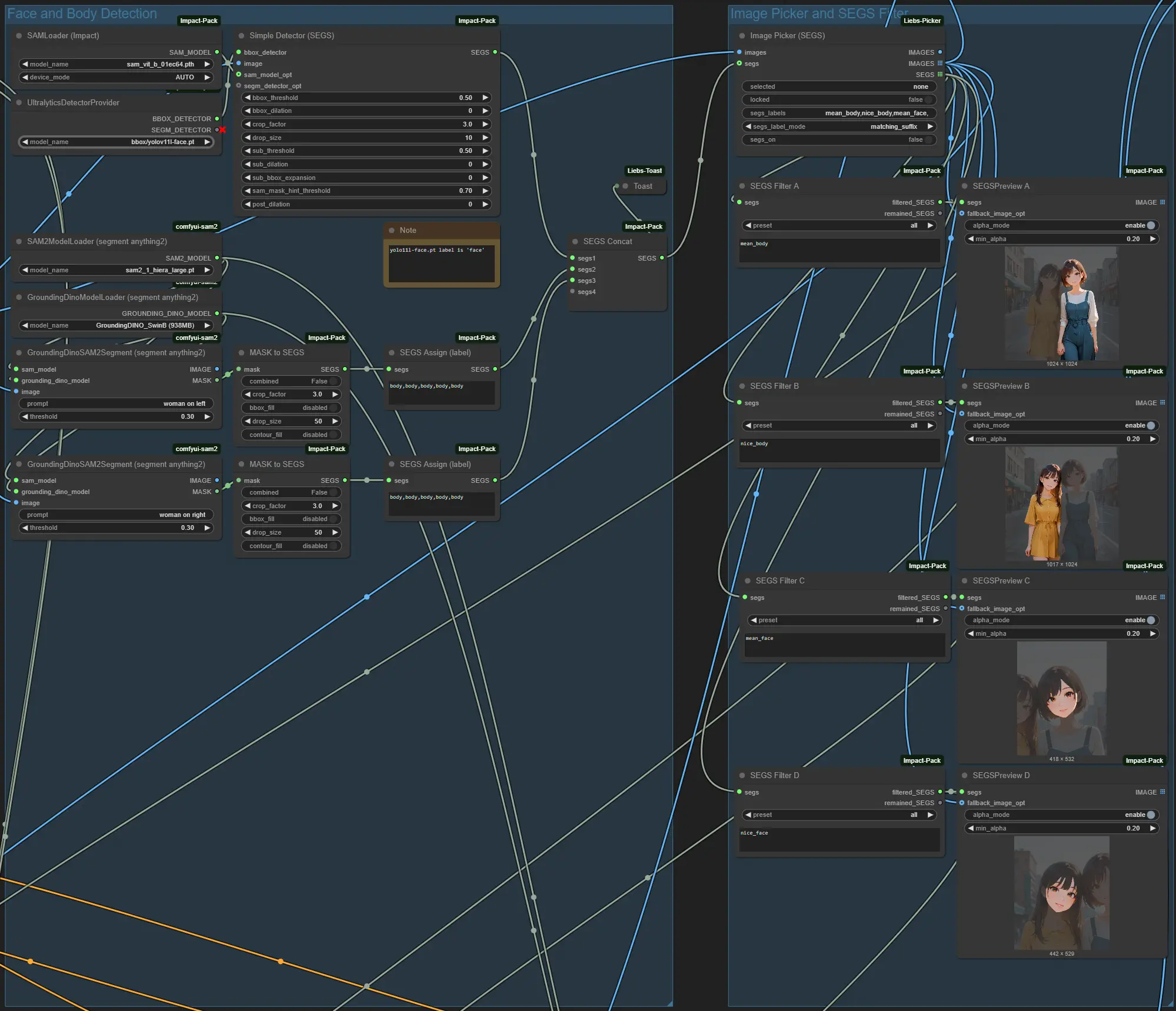
Task: Collapse the SEGS Concat node using its title dot
Action: 575,242
